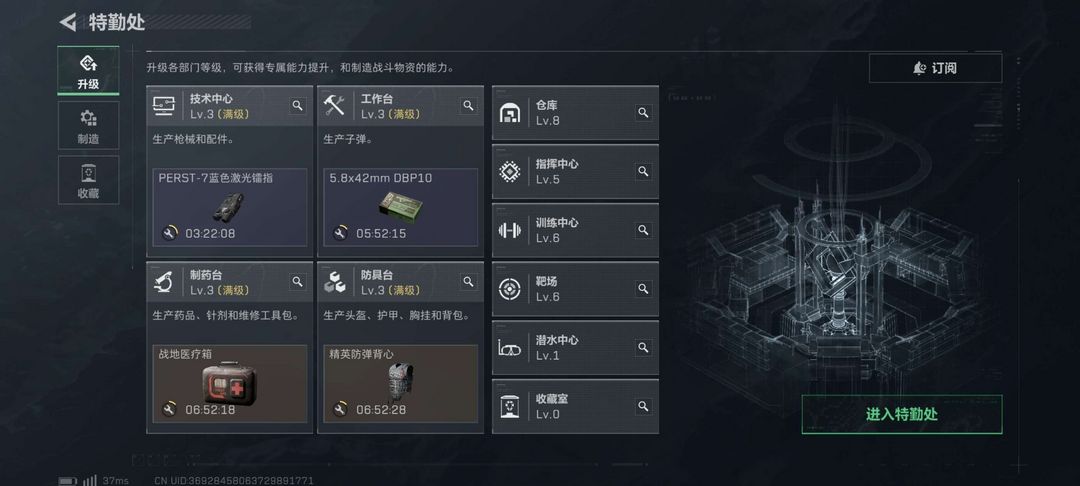Open the 精英防弹背心 production card
The width and height of the screenshot is (1080, 486).
click(x=401, y=383)
